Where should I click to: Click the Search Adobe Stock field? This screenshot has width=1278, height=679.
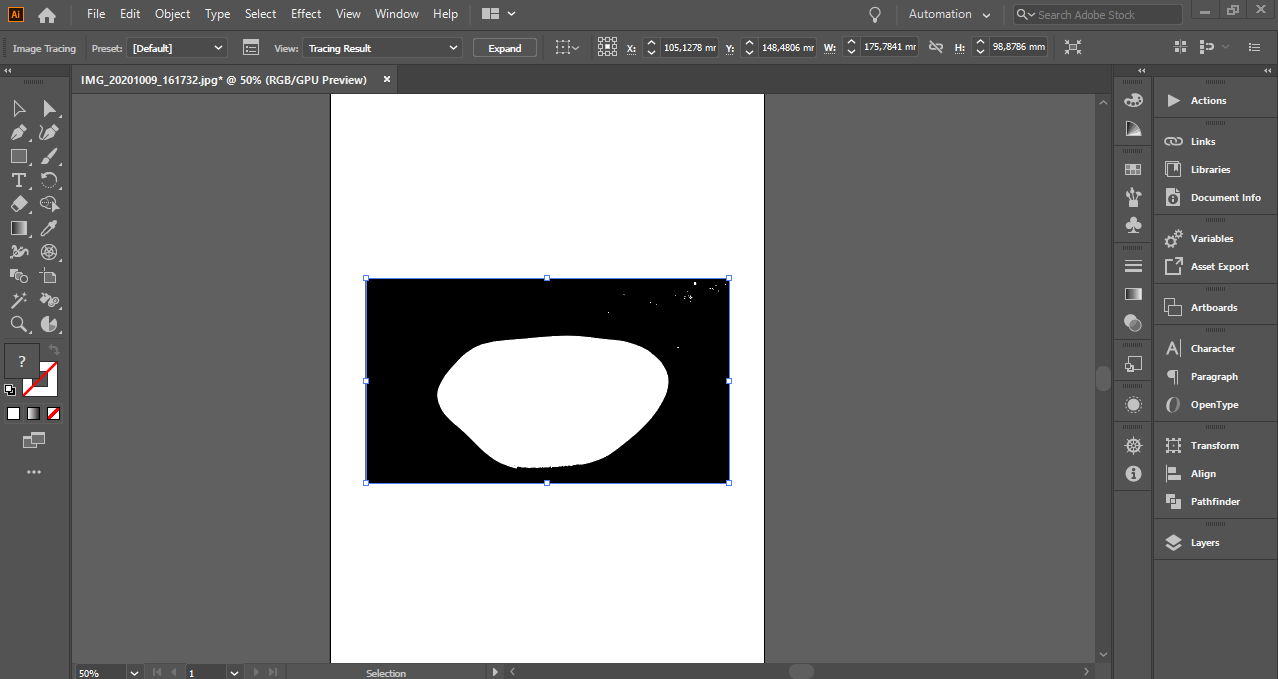coord(1098,14)
